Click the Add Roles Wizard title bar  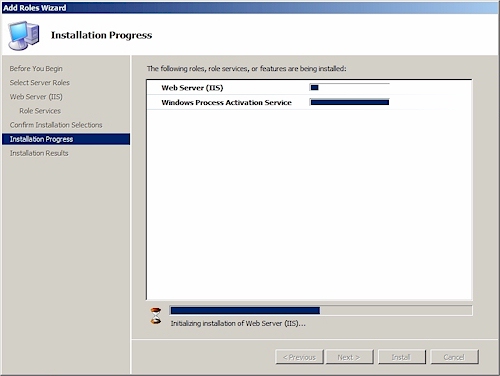pyautogui.click(x=250, y=7)
